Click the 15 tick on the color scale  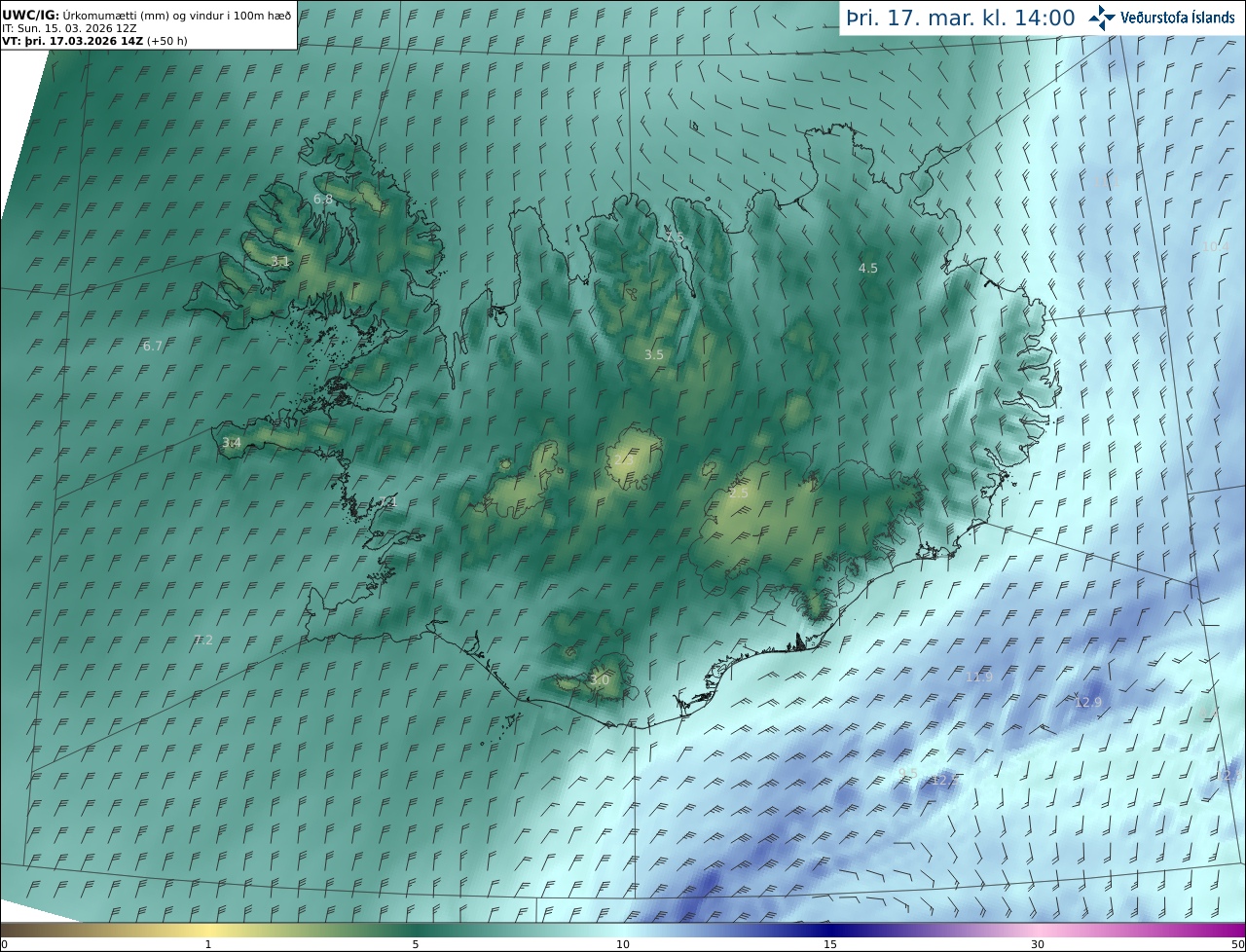tap(830, 944)
